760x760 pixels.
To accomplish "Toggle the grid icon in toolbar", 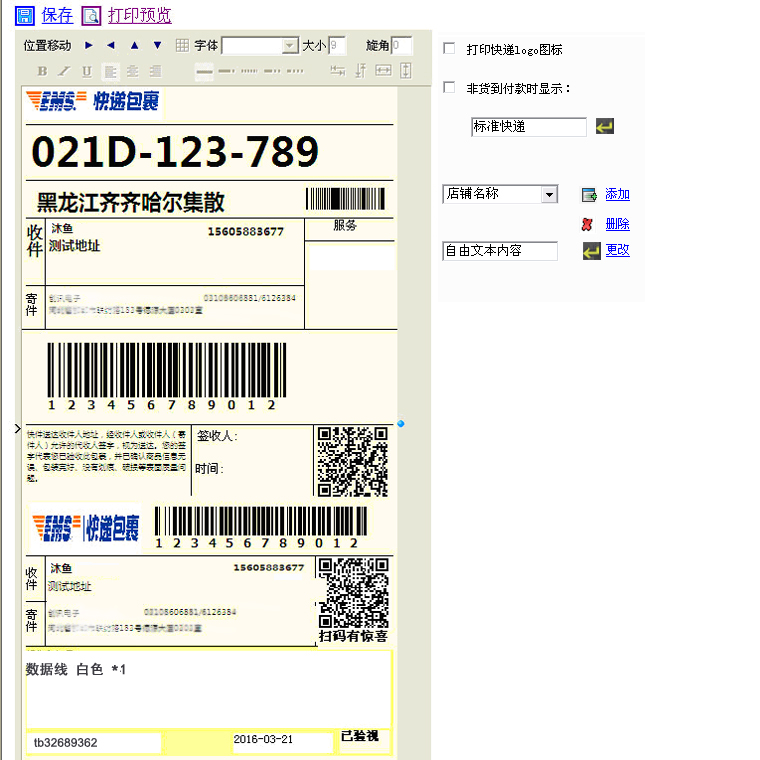I will click(182, 45).
